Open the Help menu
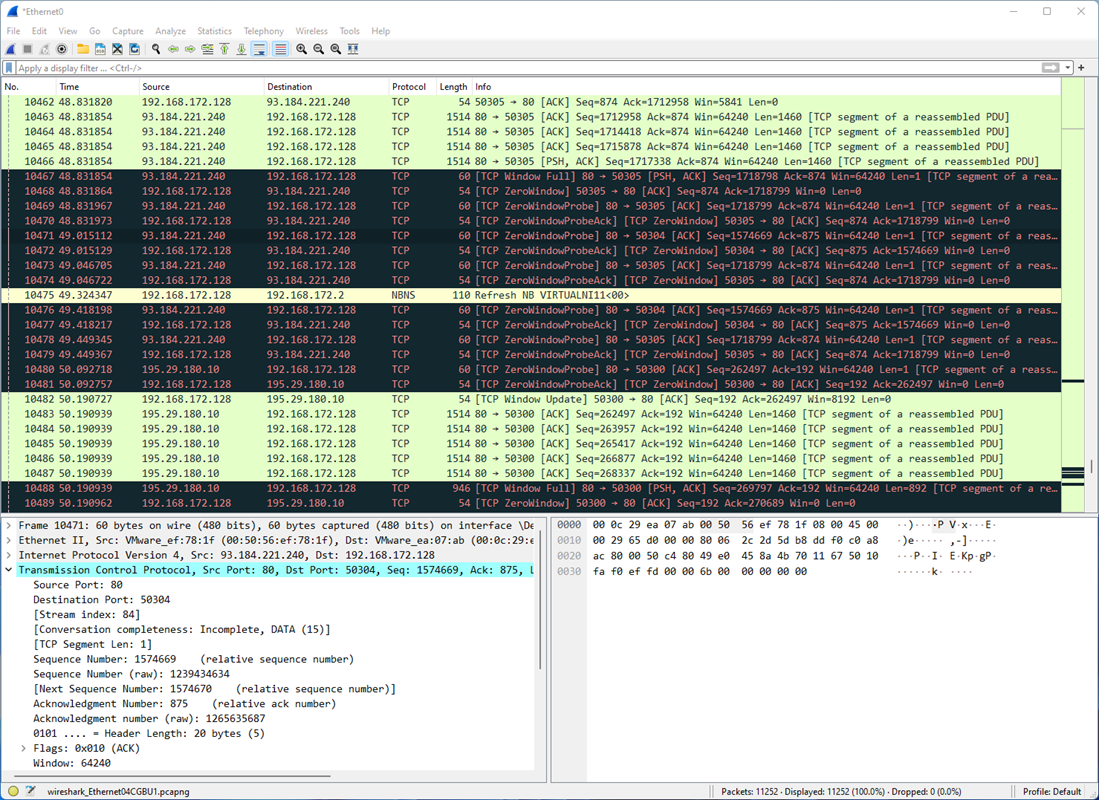 [381, 31]
